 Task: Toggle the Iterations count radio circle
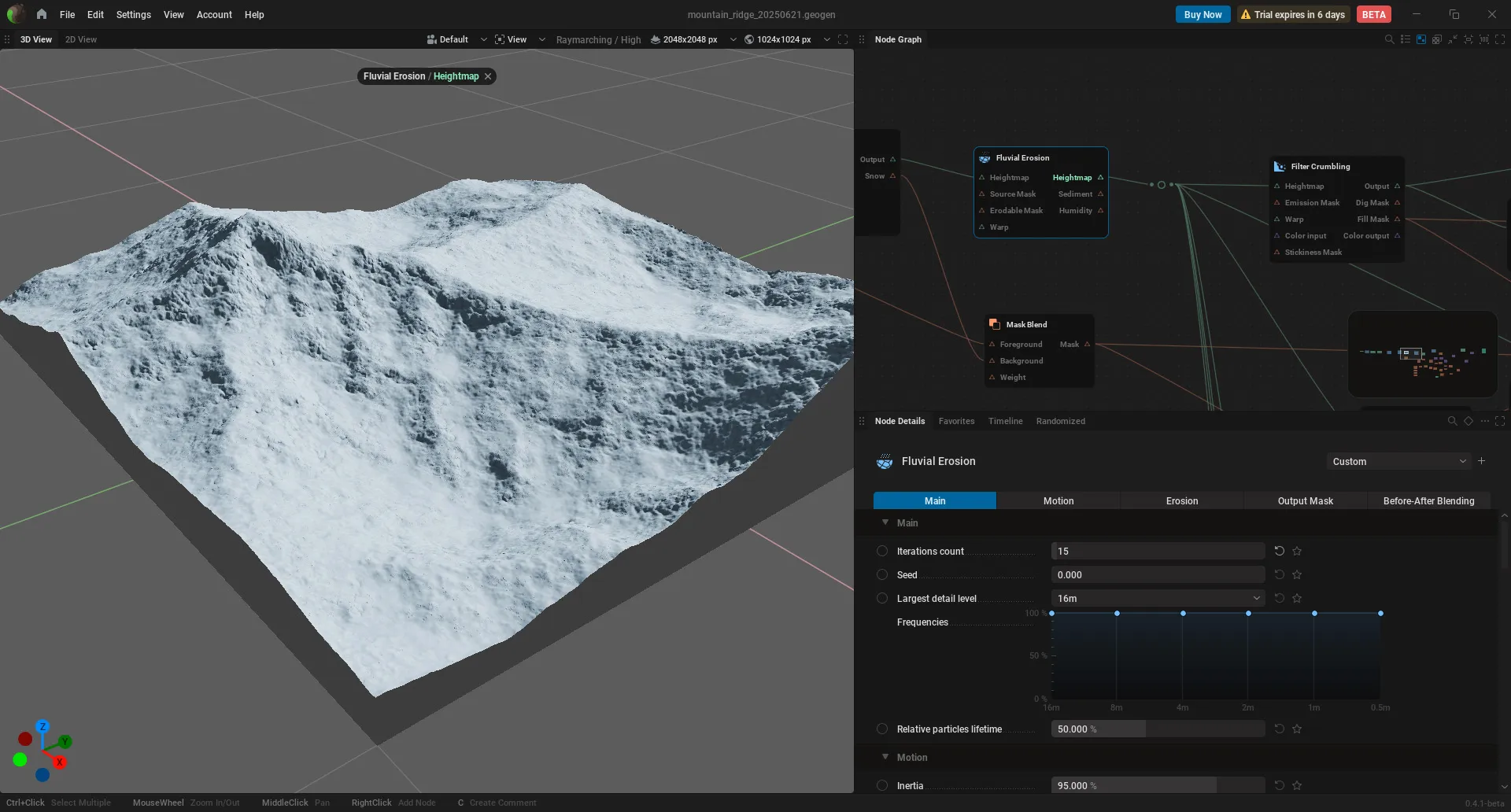[x=882, y=551]
